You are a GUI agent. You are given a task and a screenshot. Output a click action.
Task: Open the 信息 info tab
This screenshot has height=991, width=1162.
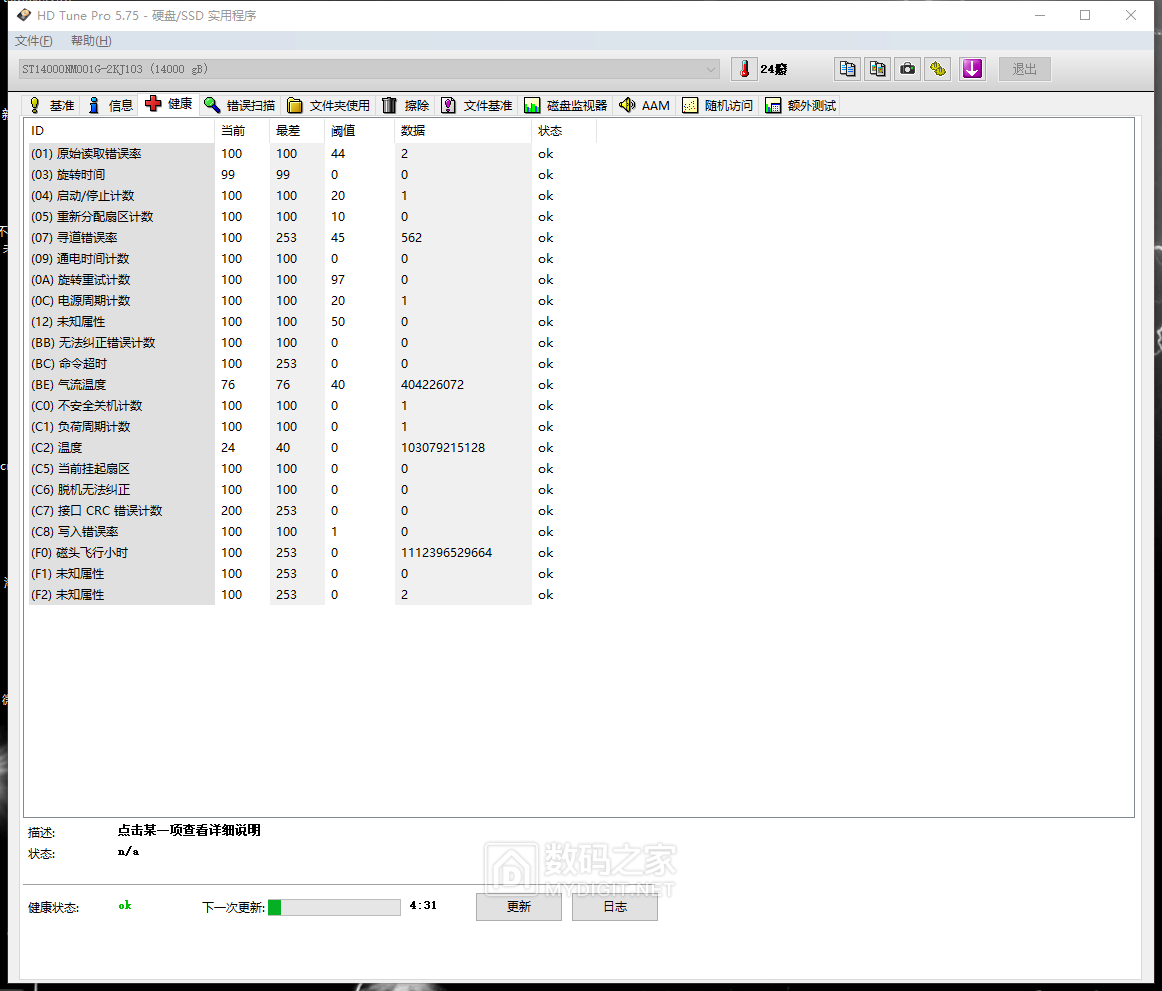(110, 105)
